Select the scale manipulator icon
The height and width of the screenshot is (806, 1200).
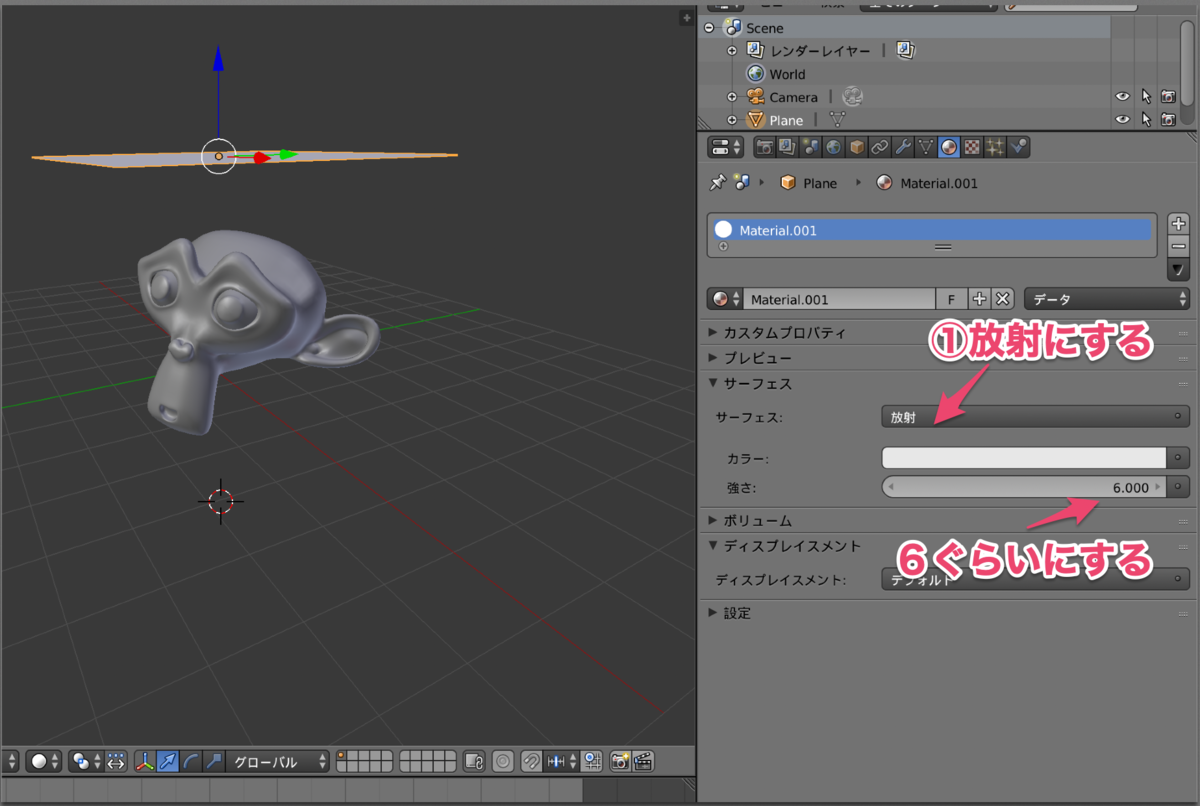point(213,761)
